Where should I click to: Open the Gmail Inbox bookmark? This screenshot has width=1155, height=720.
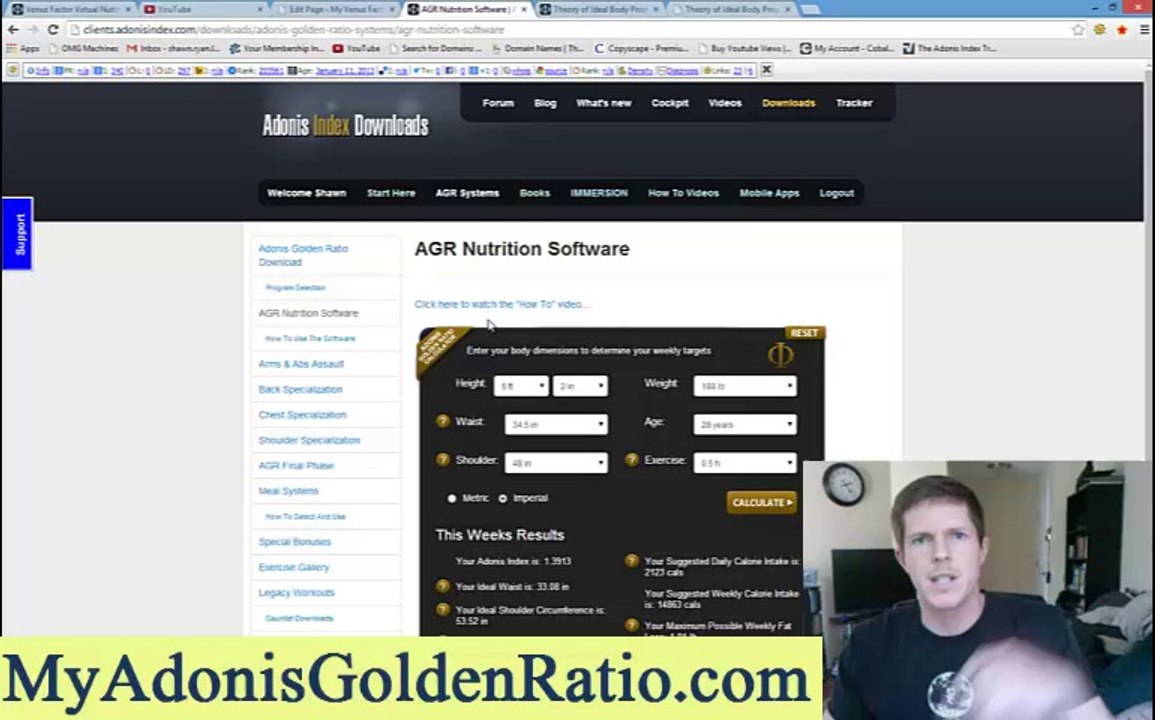tap(174, 49)
